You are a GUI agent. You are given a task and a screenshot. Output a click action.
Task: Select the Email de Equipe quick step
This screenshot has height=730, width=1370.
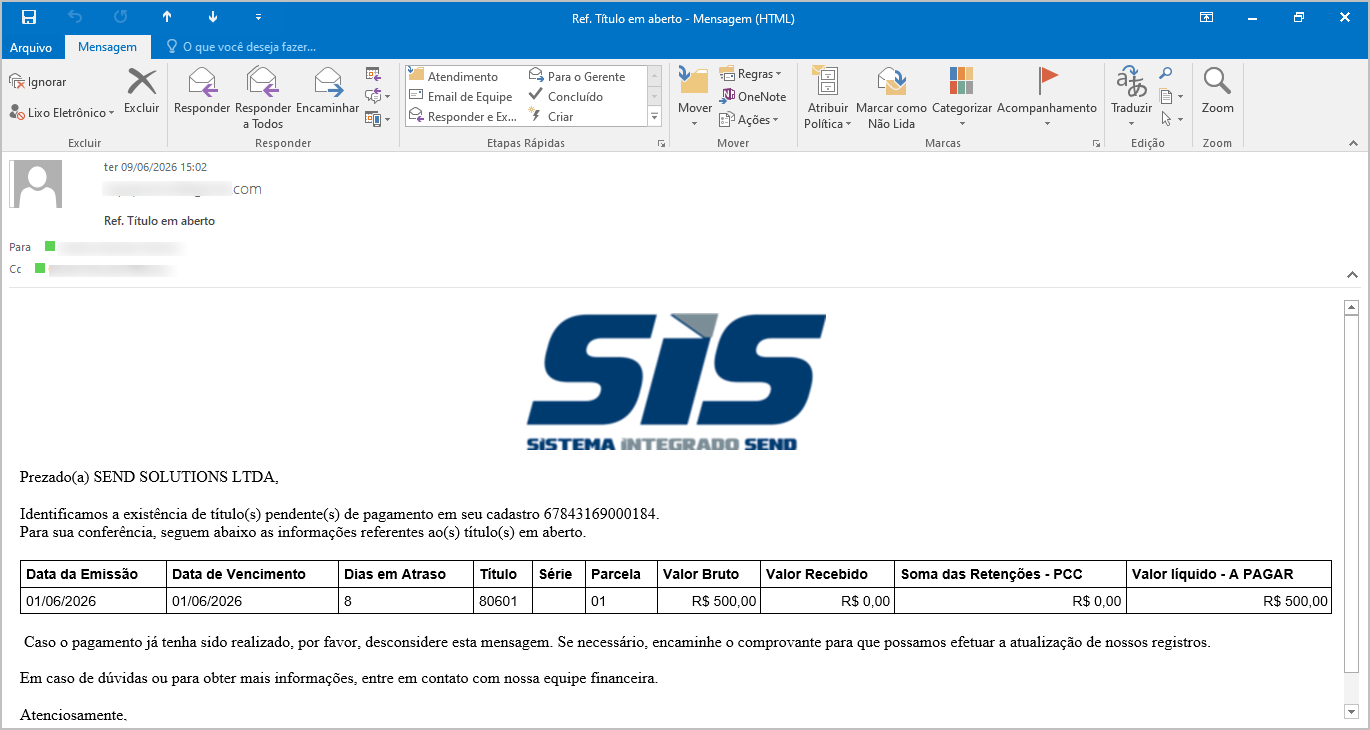[462, 96]
